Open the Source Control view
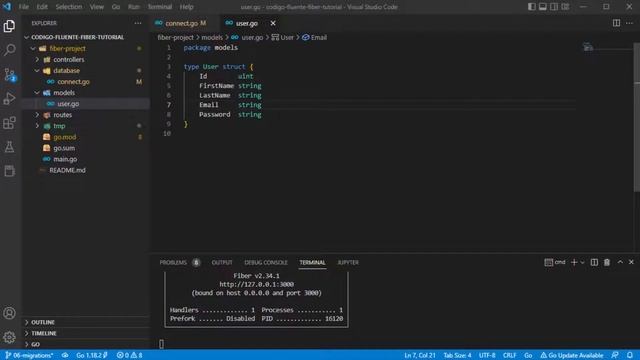The image size is (640, 360). (x=9, y=74)
